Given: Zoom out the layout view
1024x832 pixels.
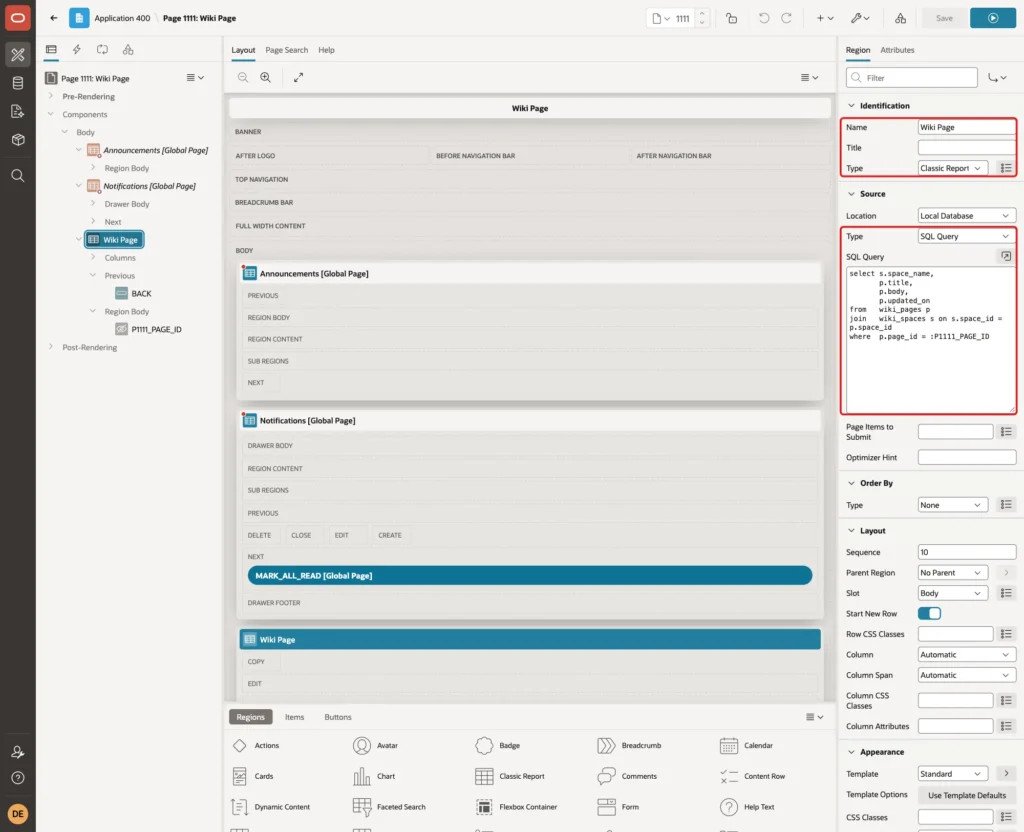Looking at the screenshot, I should click(243, 77).
